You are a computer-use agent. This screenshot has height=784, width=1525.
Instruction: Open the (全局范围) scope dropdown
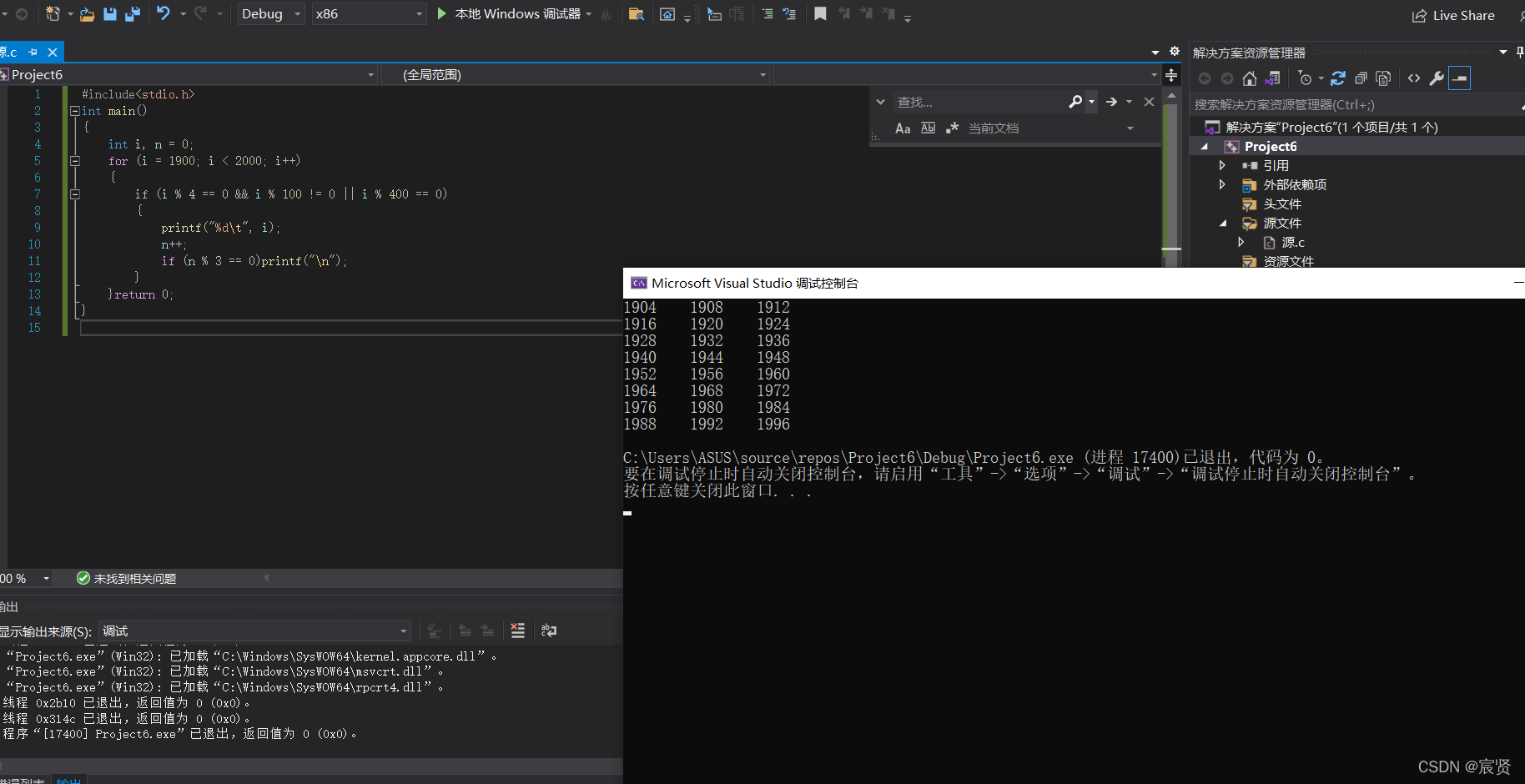(576, 75)
